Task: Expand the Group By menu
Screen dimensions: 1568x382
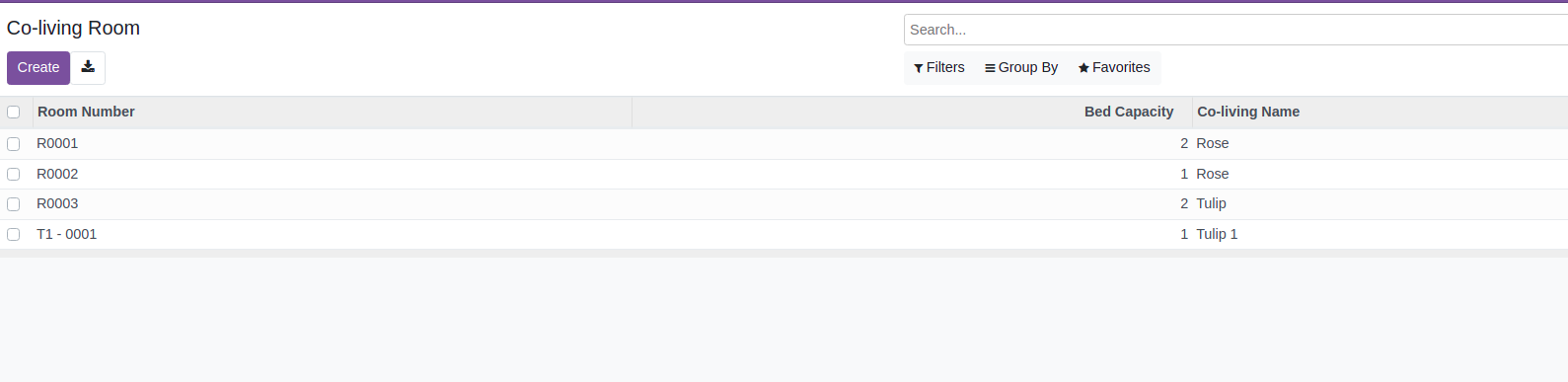Action: click(x=1021, y=67)
